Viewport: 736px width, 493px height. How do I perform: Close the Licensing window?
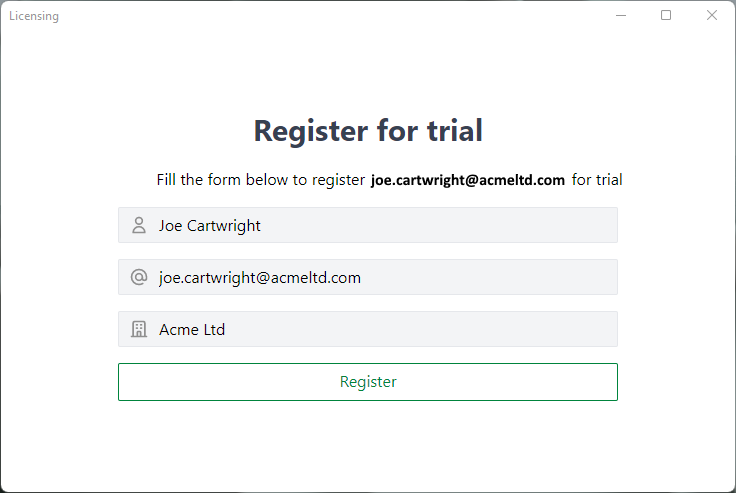[712, 15]
